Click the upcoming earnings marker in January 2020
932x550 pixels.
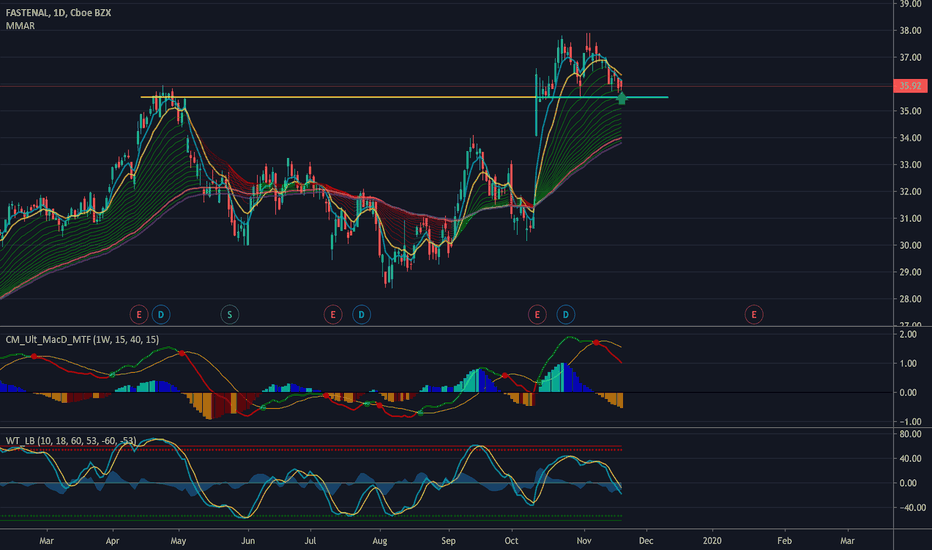click(x=754, y=315)
